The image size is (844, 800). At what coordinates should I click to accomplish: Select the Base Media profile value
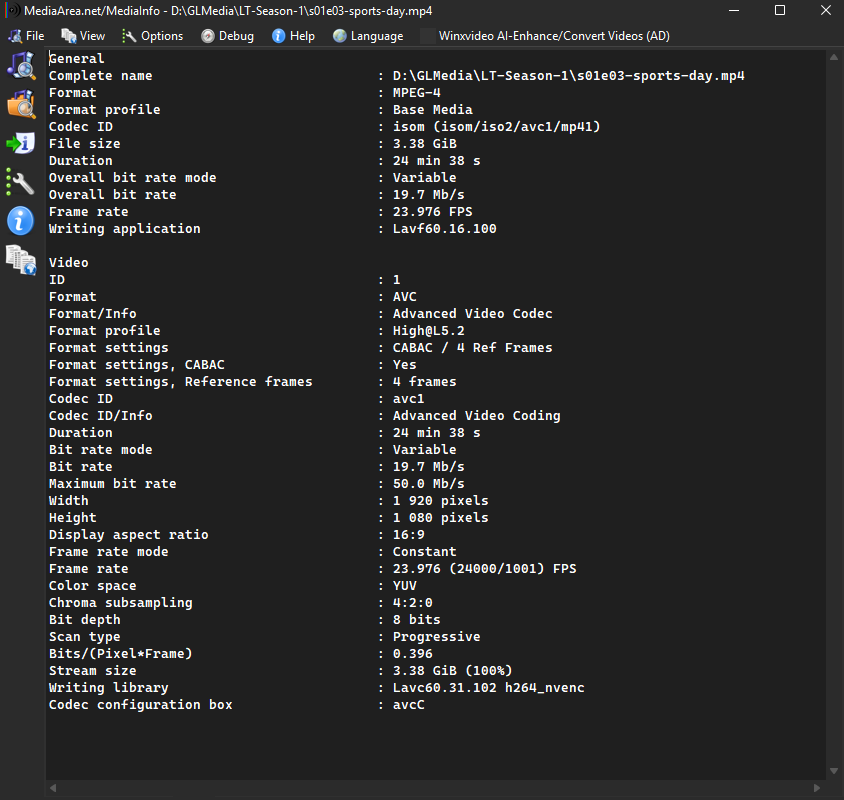tap(433, 110)
